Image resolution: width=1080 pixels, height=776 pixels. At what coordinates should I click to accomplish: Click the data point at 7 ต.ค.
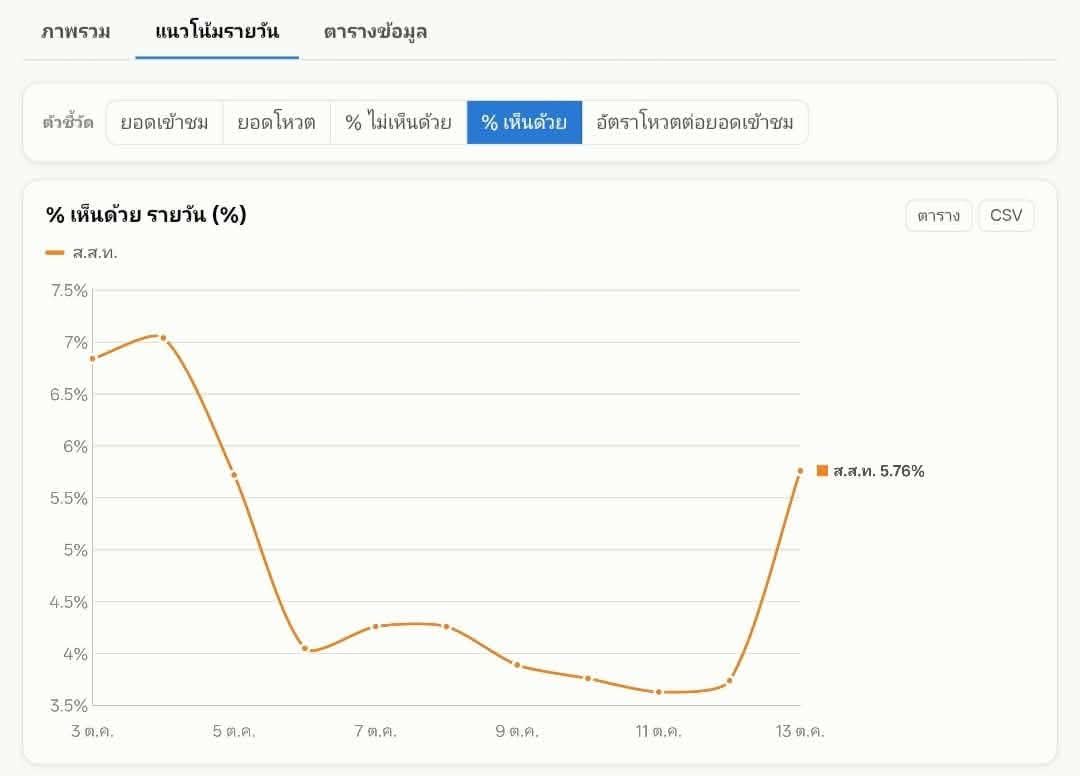tap(375, 627)
